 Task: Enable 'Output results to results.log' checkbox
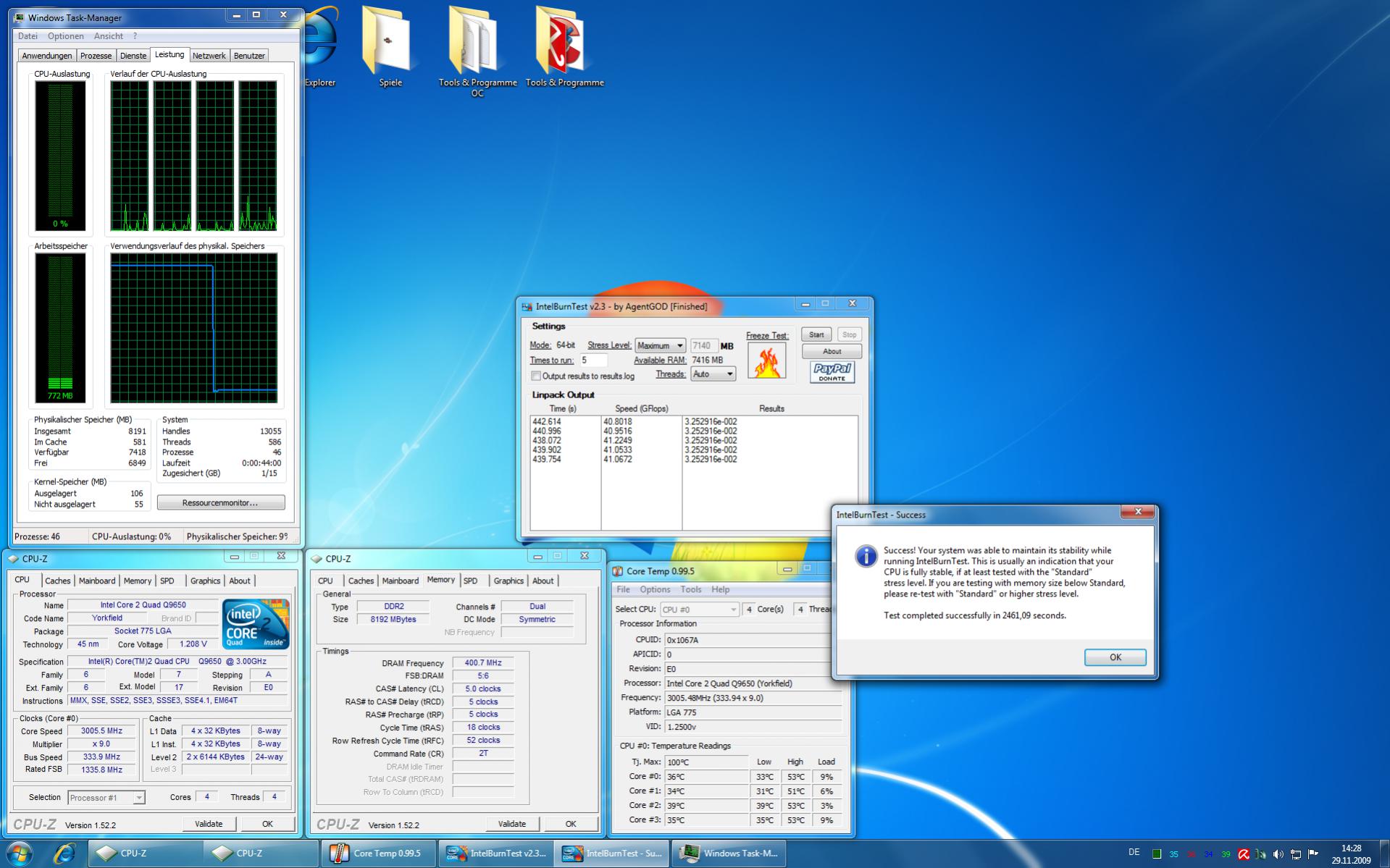(536, 376)
